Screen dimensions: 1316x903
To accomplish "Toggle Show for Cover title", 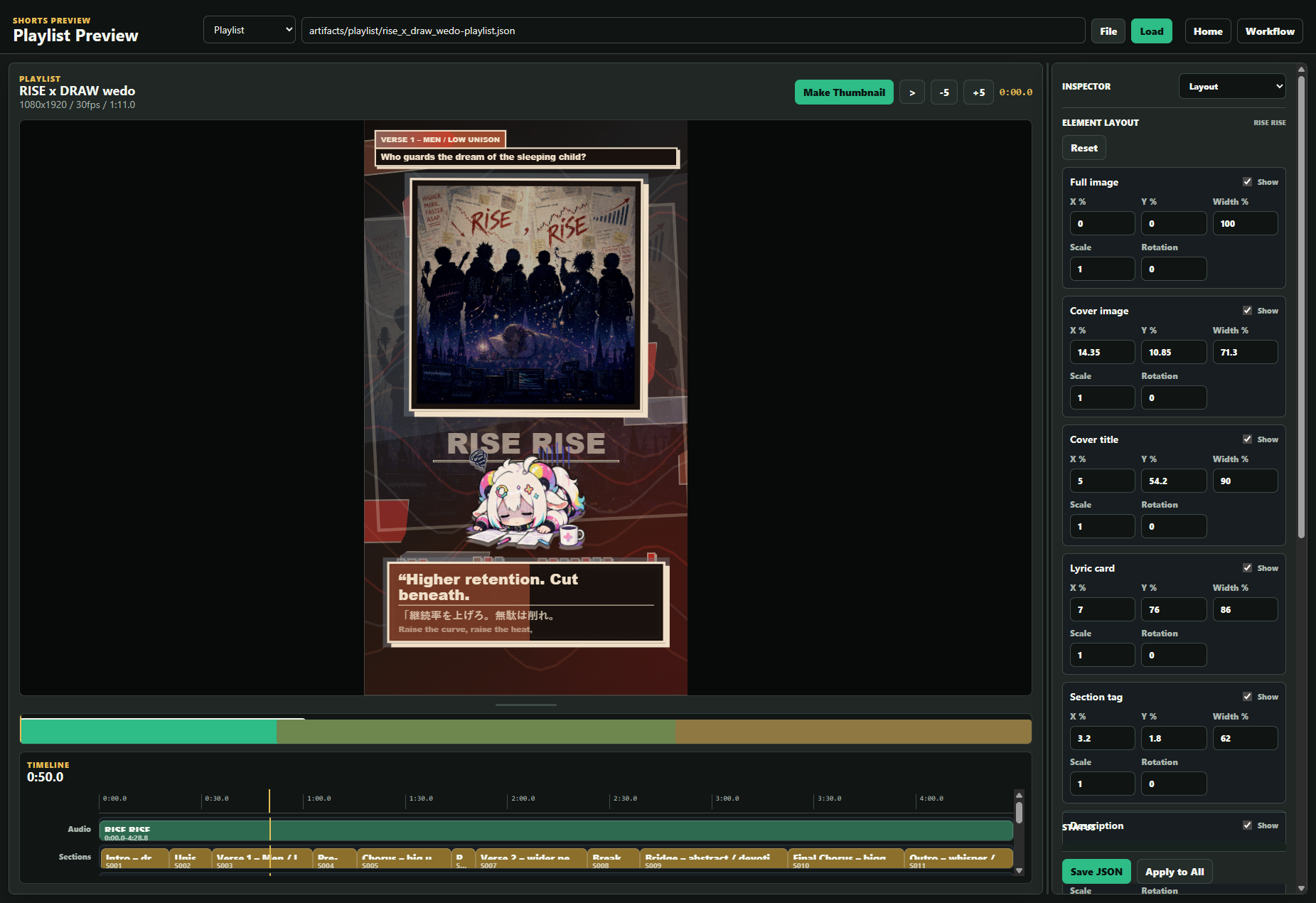I will [1247, 439].
